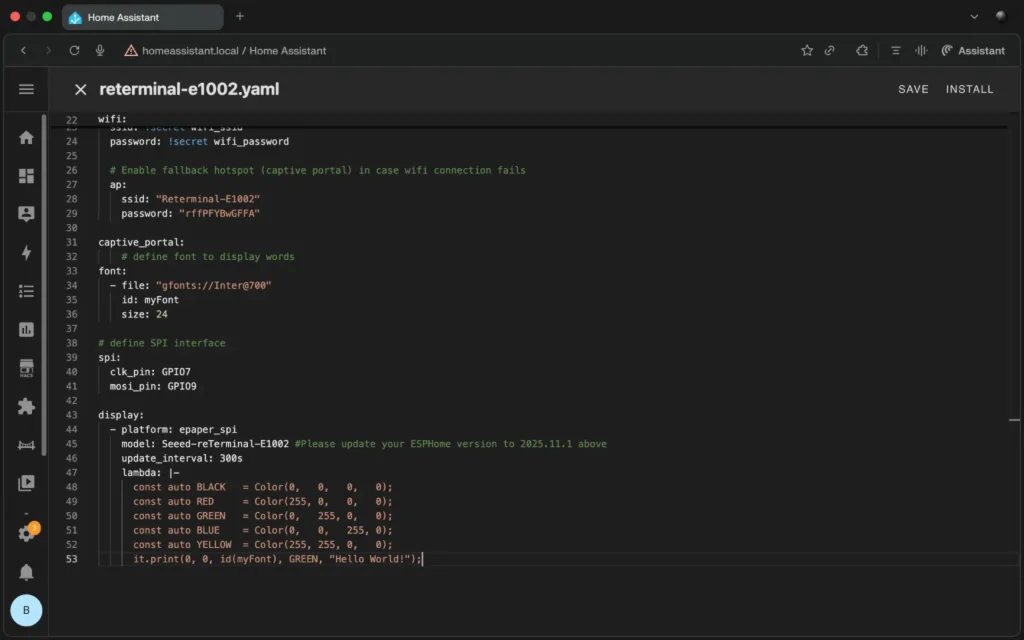Viewport: 1024px width, 640px height.
Task: Click the const auto GREEN color line
Action: tap(263, 515)
